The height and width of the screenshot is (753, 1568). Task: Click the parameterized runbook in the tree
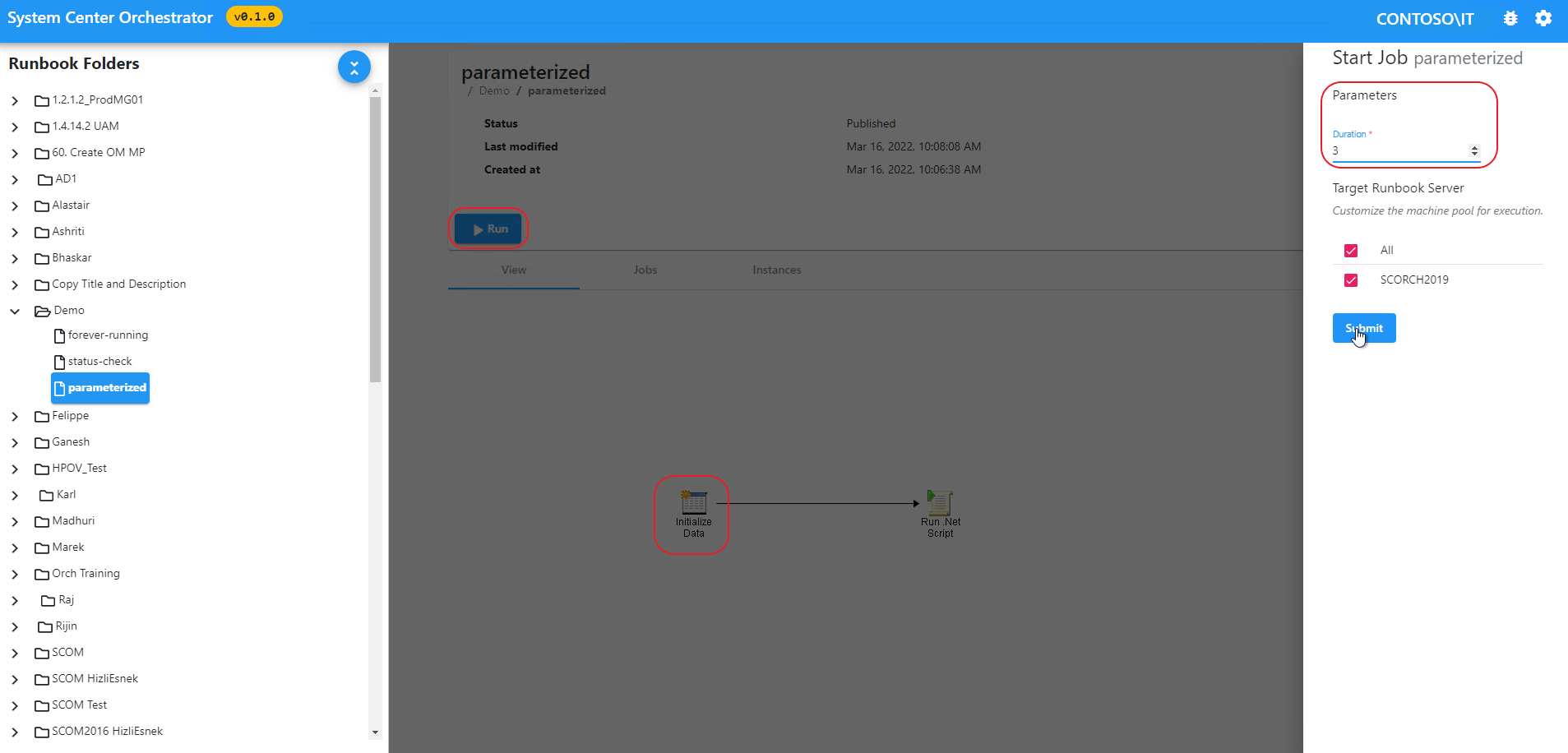tap(99, 387)
